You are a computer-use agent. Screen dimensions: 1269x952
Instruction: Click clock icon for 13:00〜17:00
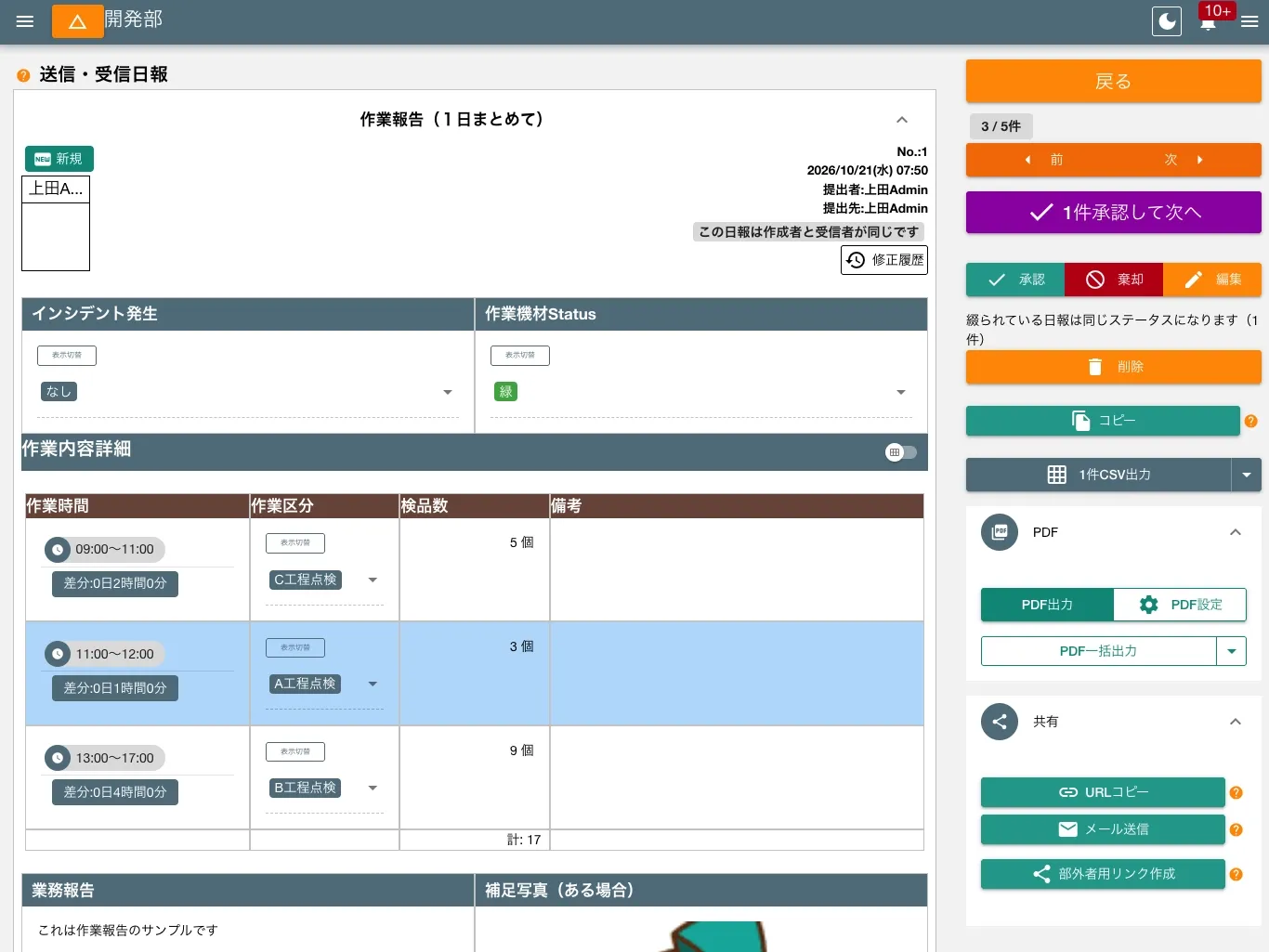(58, 758)
